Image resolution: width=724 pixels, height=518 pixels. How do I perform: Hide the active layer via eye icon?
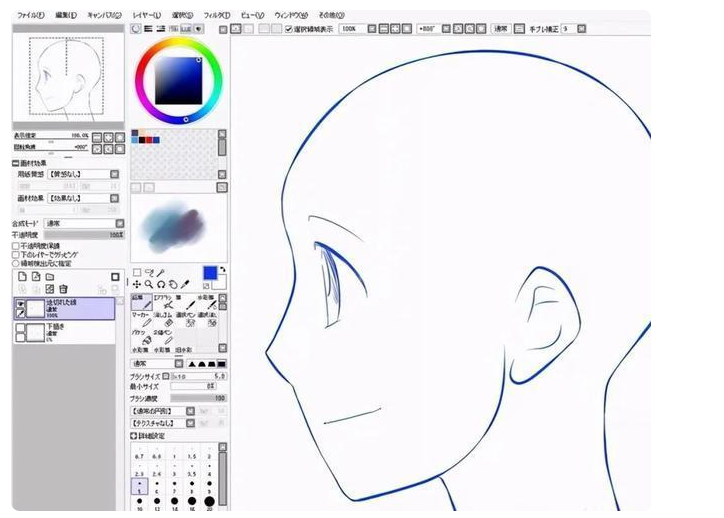20,303
